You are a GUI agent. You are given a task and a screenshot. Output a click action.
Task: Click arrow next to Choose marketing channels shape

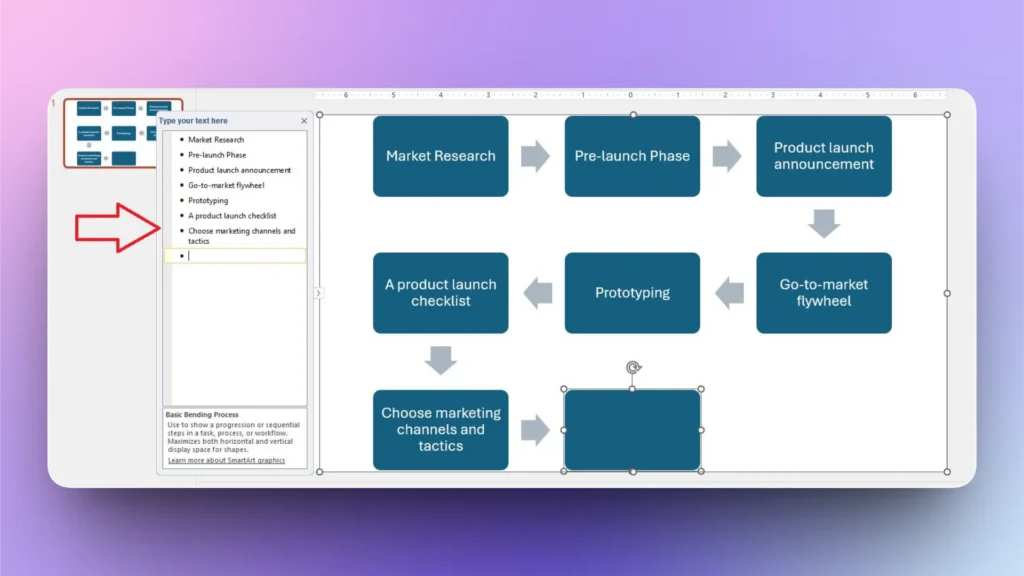[537, 430]
